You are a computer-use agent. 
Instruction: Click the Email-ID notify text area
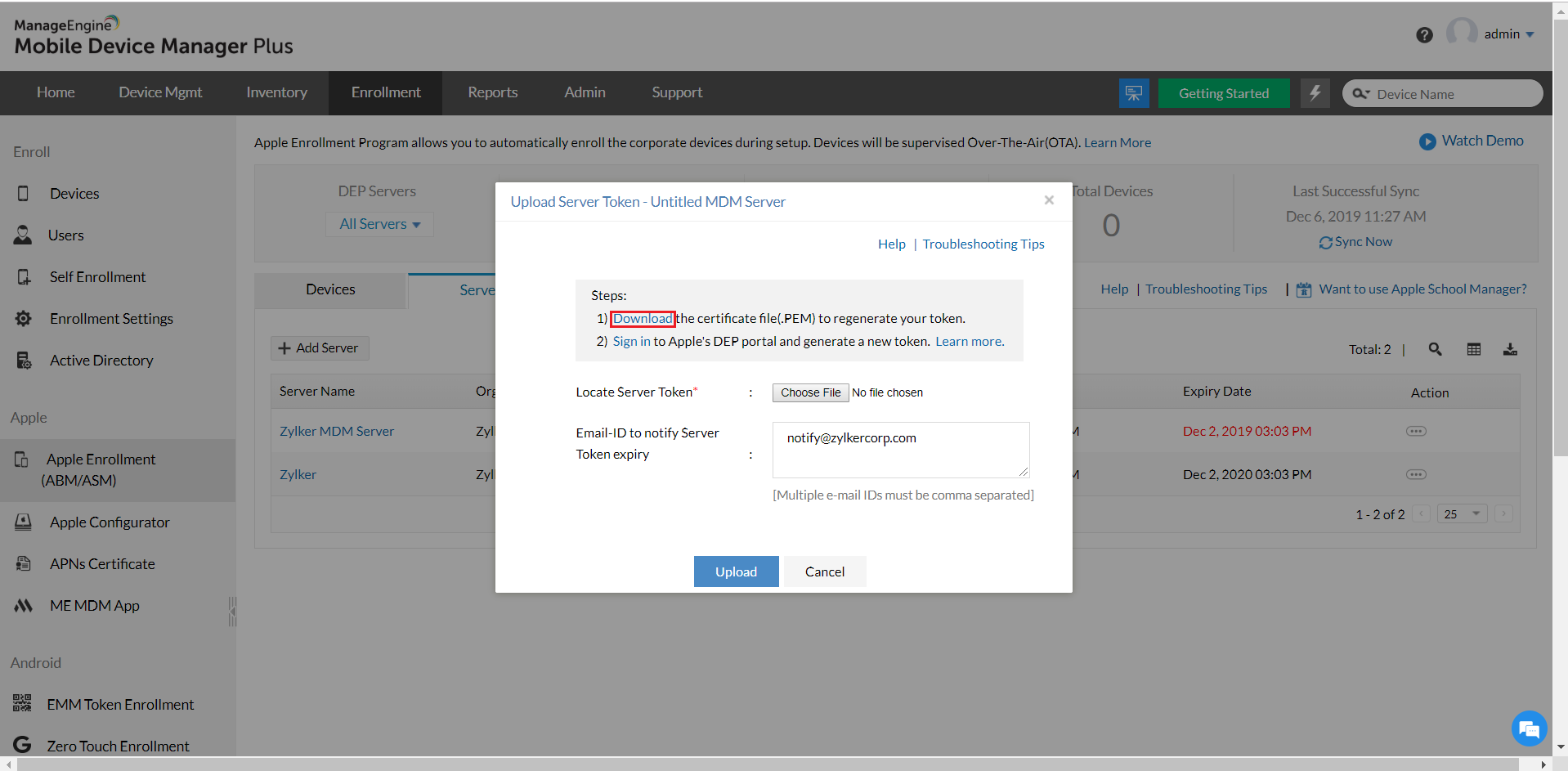click(901, 450)
